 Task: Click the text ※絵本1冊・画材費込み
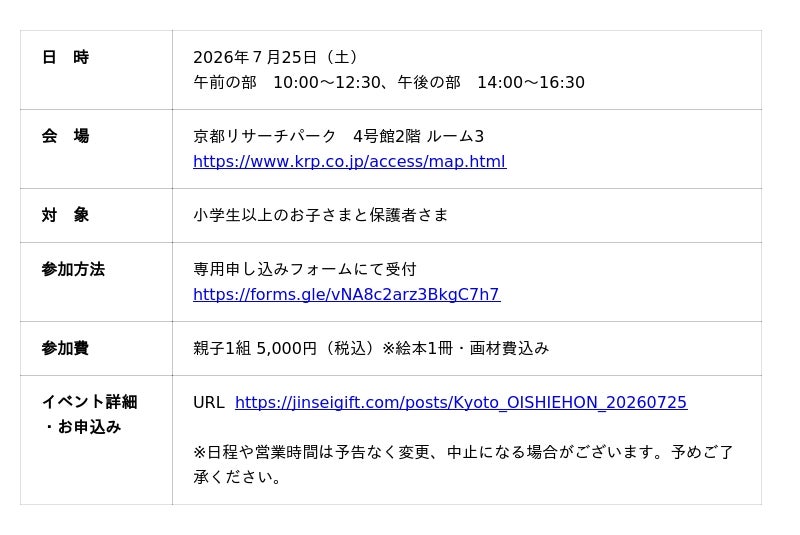click(x=465, y=348)
